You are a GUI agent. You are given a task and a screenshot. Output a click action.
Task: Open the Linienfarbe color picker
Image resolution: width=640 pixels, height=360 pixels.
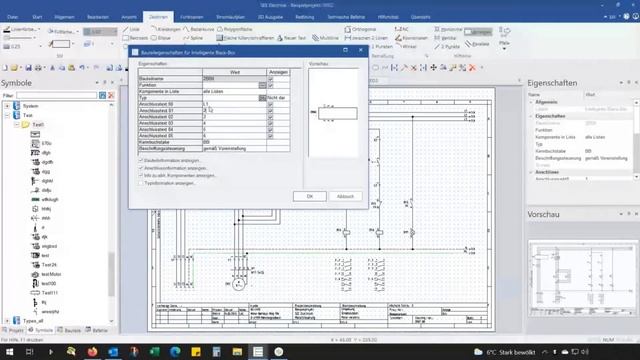pos(22,29)
